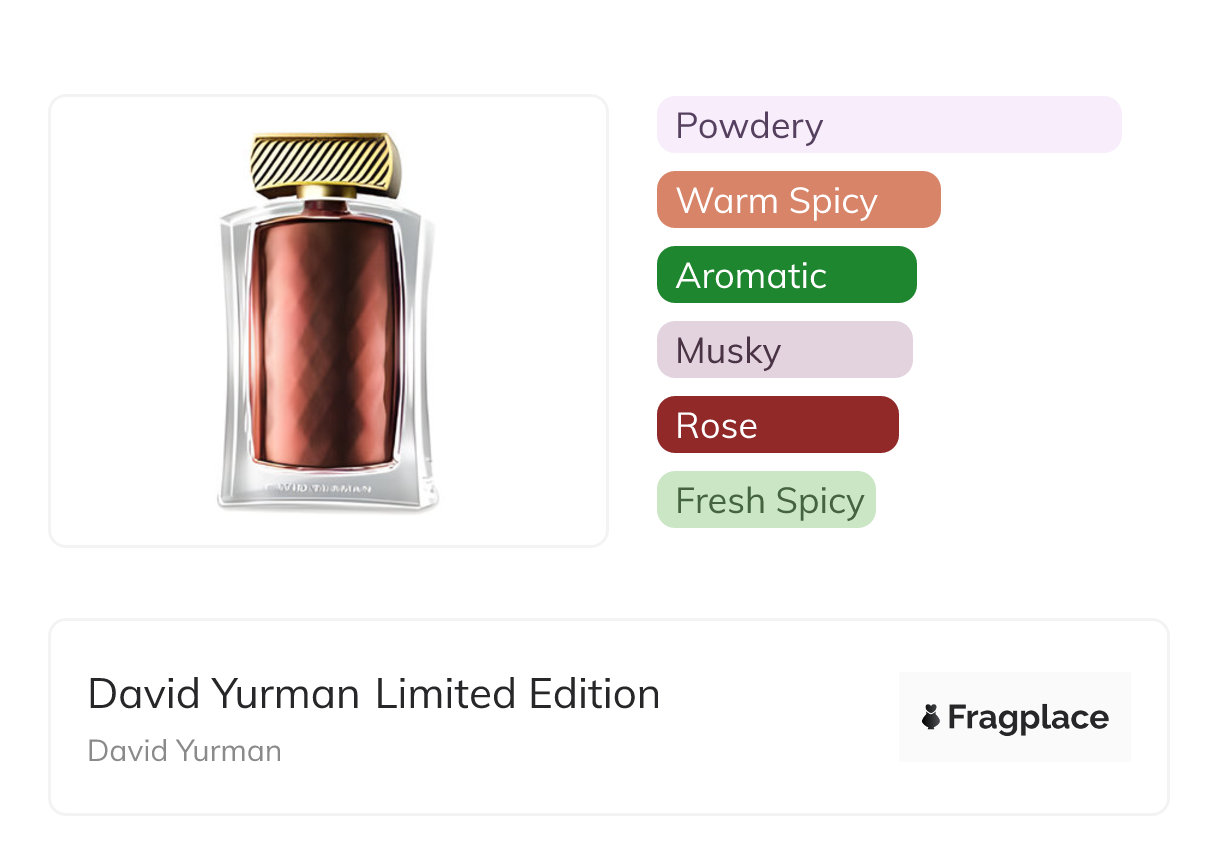Image resolution: width=1218 pixels, height=864 pixels.
Task: Choose the green Aromatic accord bar
Action: pos(786,275)
